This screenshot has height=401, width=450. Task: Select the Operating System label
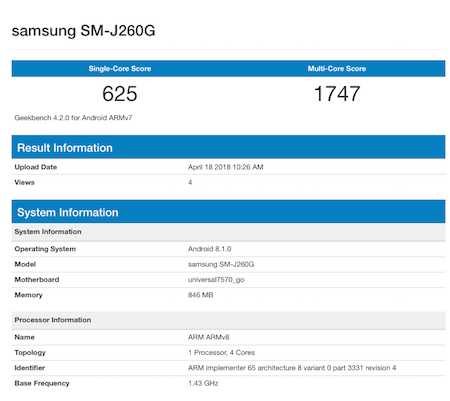[45, 249]
